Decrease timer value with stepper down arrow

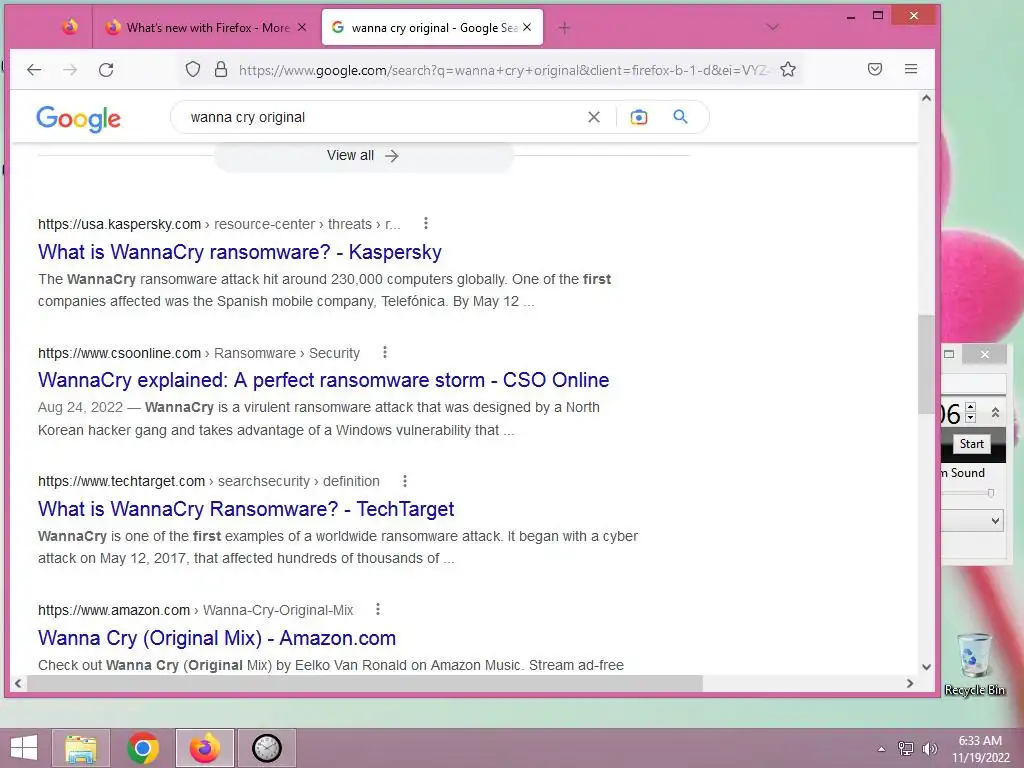tap(970, 418)
